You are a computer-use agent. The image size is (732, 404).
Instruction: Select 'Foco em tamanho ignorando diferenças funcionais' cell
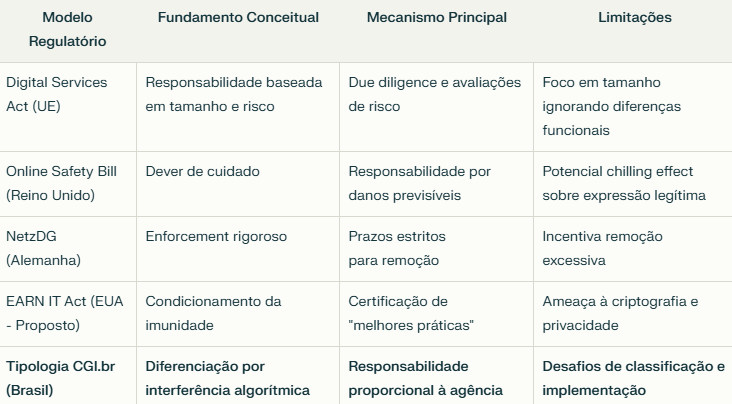tap(633, 107)
